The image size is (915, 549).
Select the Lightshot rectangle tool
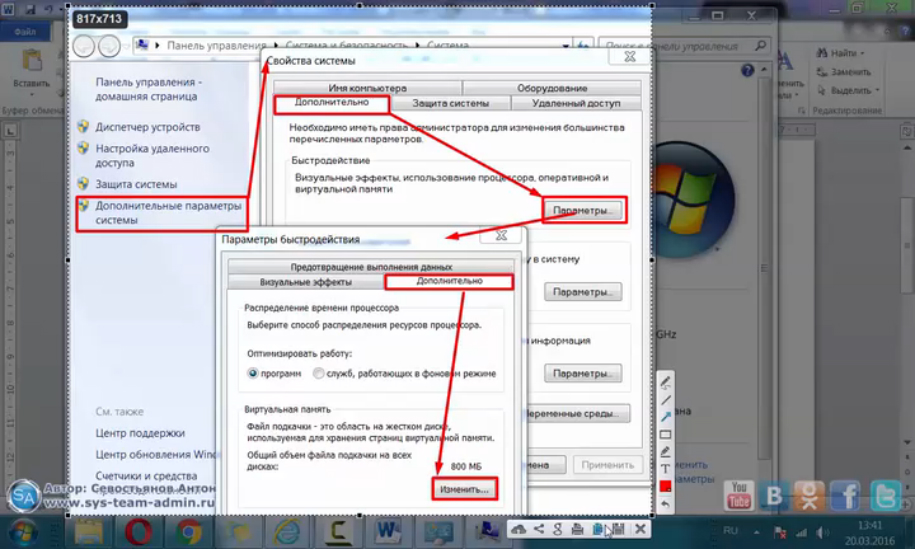click(x=665, y=435)
